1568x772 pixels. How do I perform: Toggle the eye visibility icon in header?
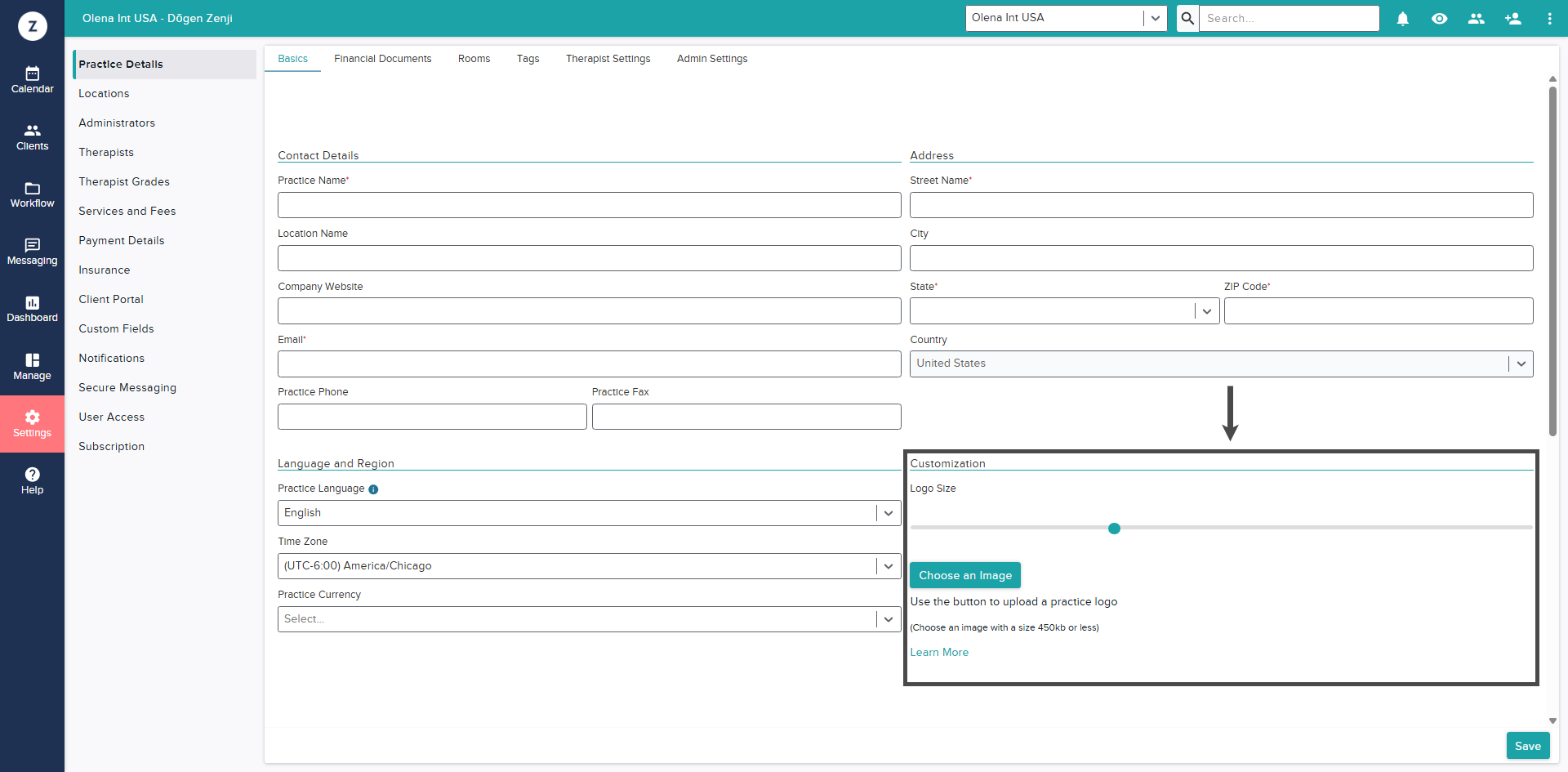tap(1439, 19)
